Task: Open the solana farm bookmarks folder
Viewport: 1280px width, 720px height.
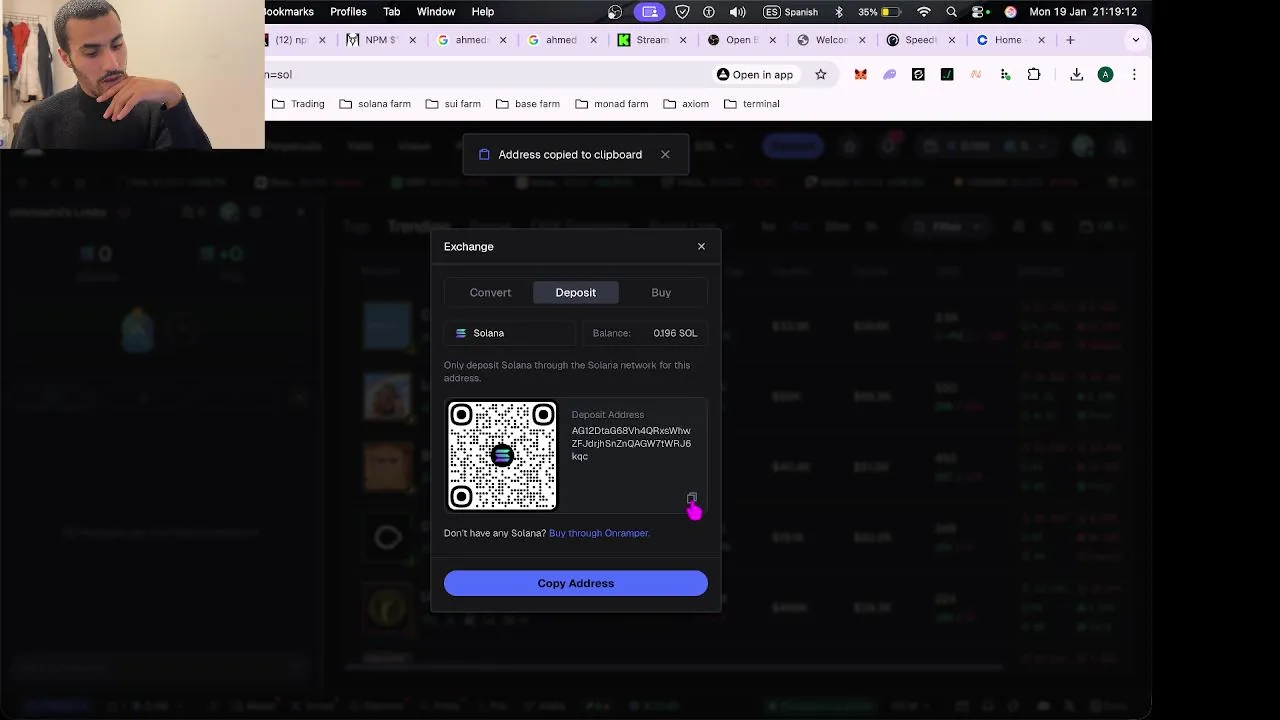Action: (x=375, y=104)
